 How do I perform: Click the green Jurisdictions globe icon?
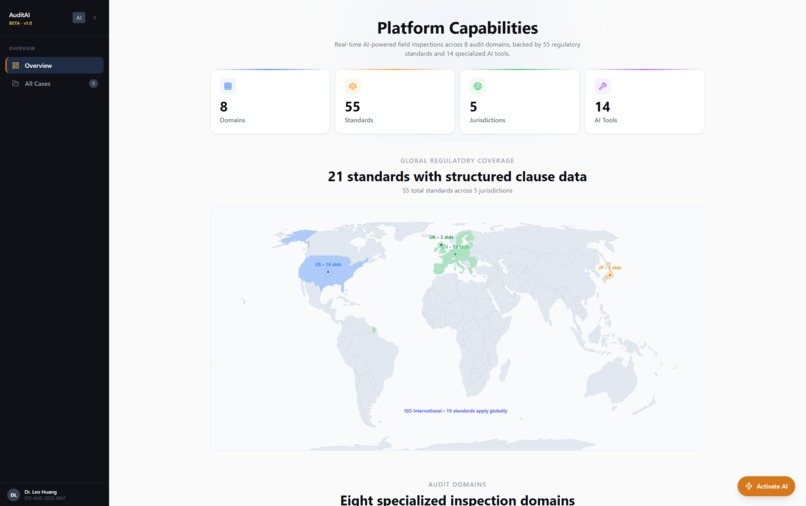click(x=478, y=86)
